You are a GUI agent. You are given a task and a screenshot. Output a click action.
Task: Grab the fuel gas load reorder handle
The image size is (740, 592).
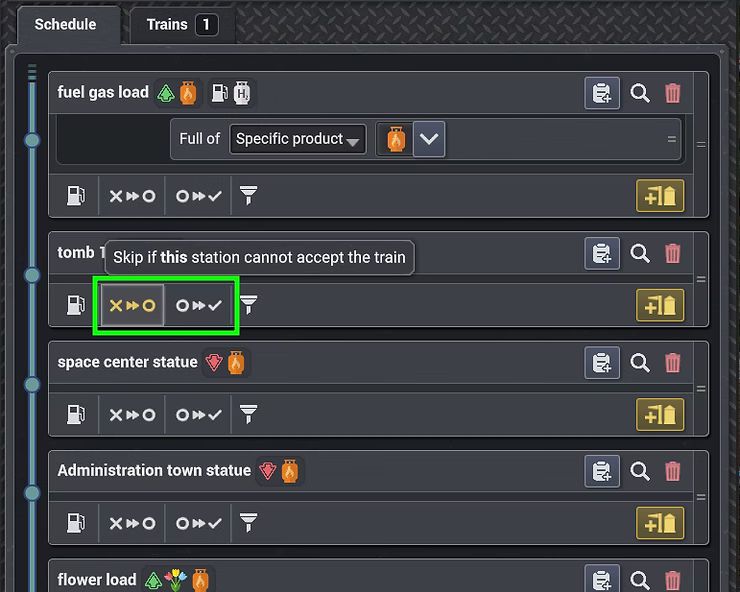[x=701, y=145]
